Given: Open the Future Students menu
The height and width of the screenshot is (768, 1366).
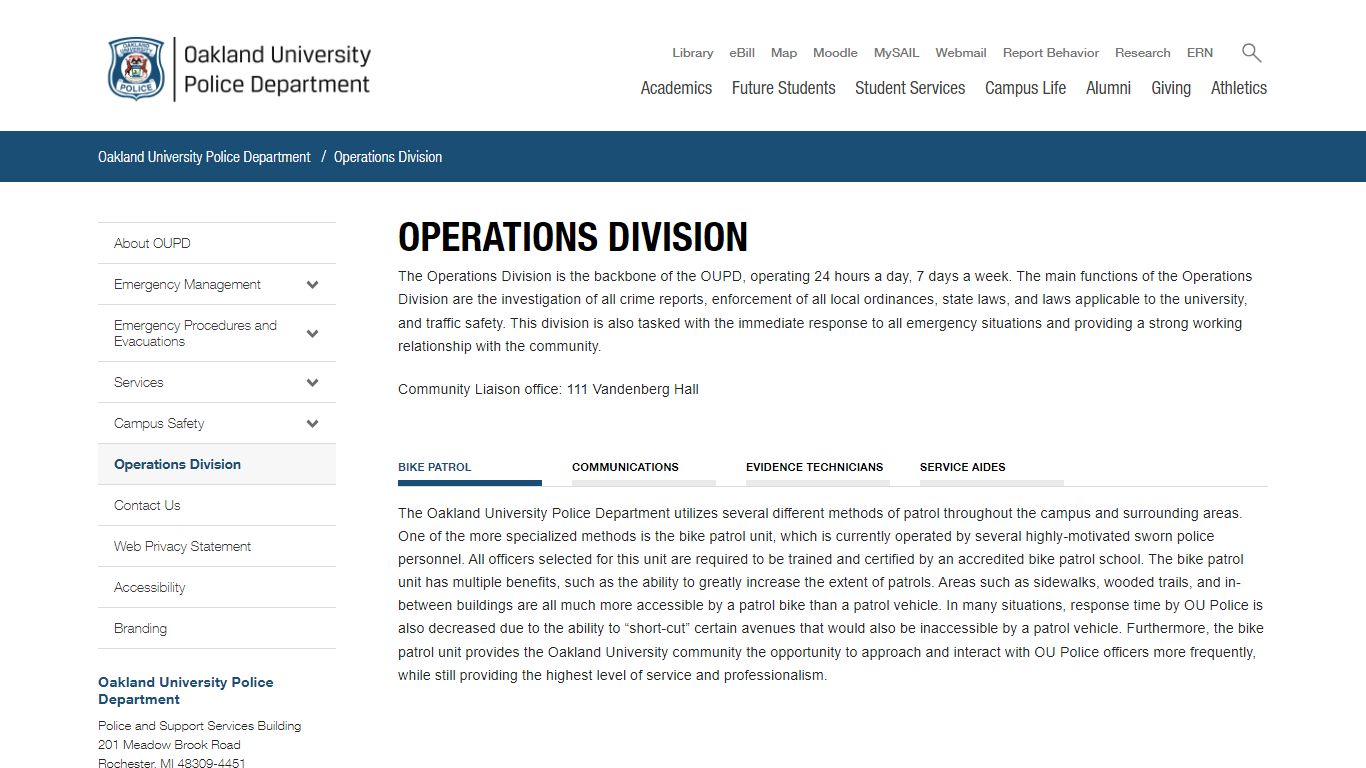Looking at the screenshot, I should point(783,88).
